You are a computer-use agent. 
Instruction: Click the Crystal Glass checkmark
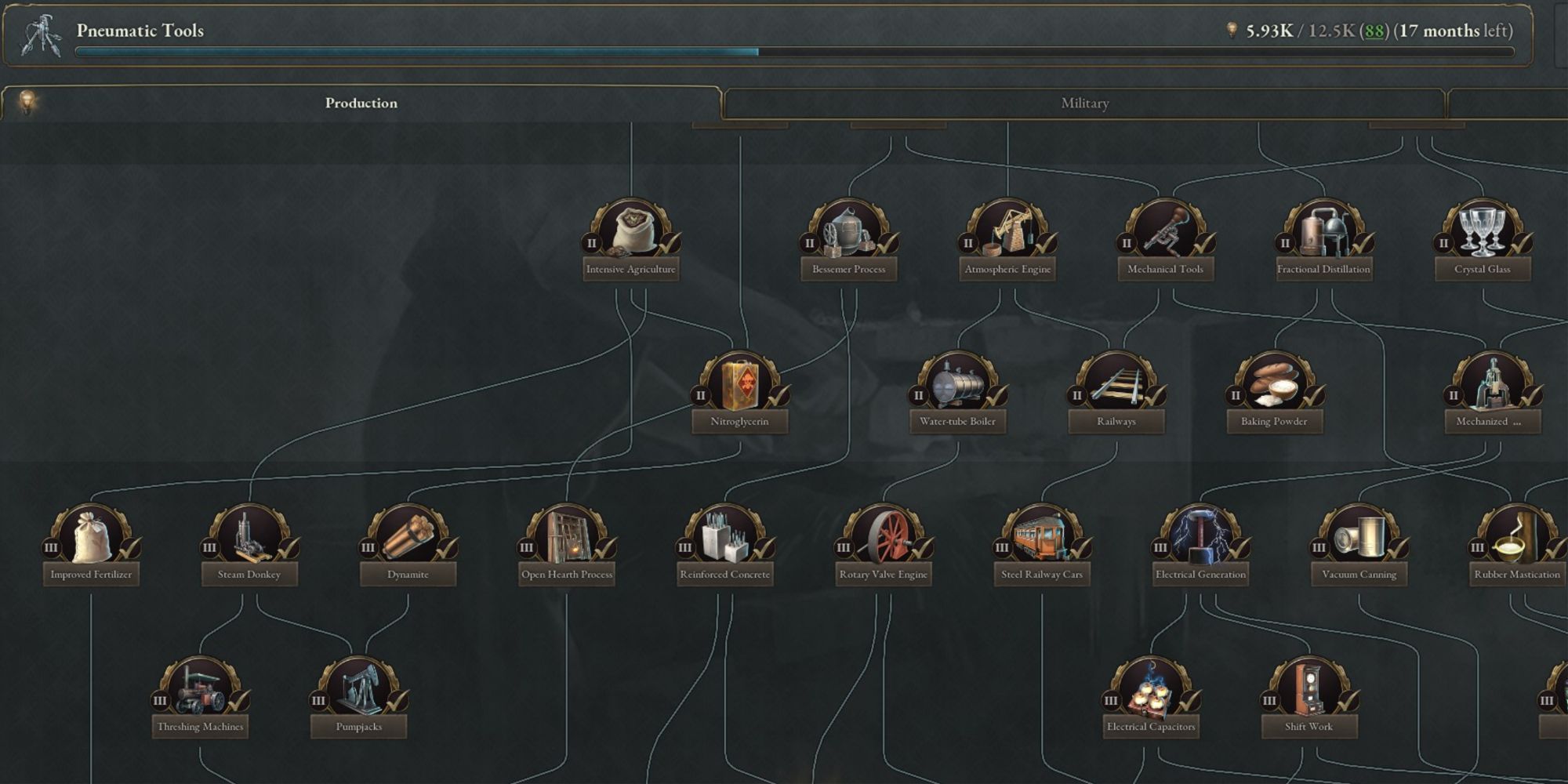[x=1522, y=244]
